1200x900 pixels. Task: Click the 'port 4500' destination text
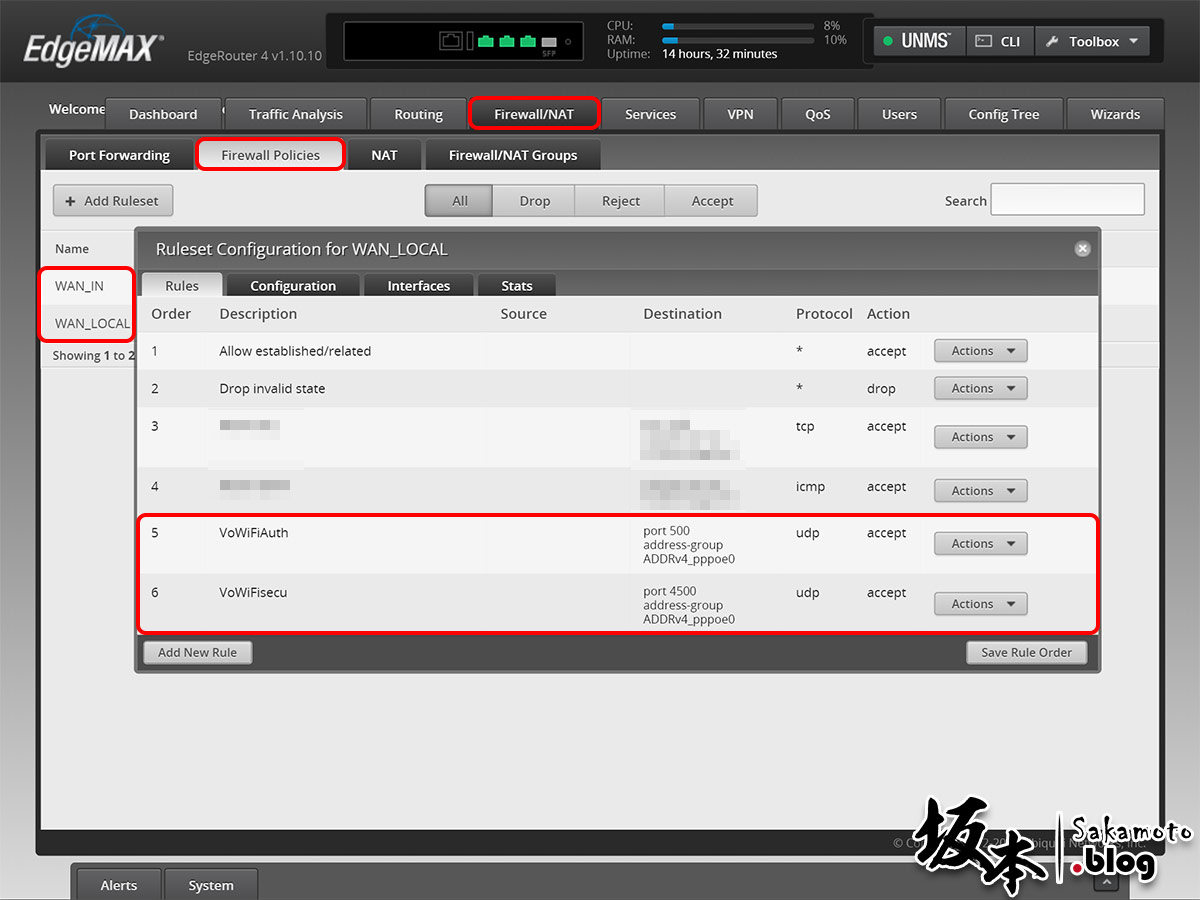tap(669, 591)
